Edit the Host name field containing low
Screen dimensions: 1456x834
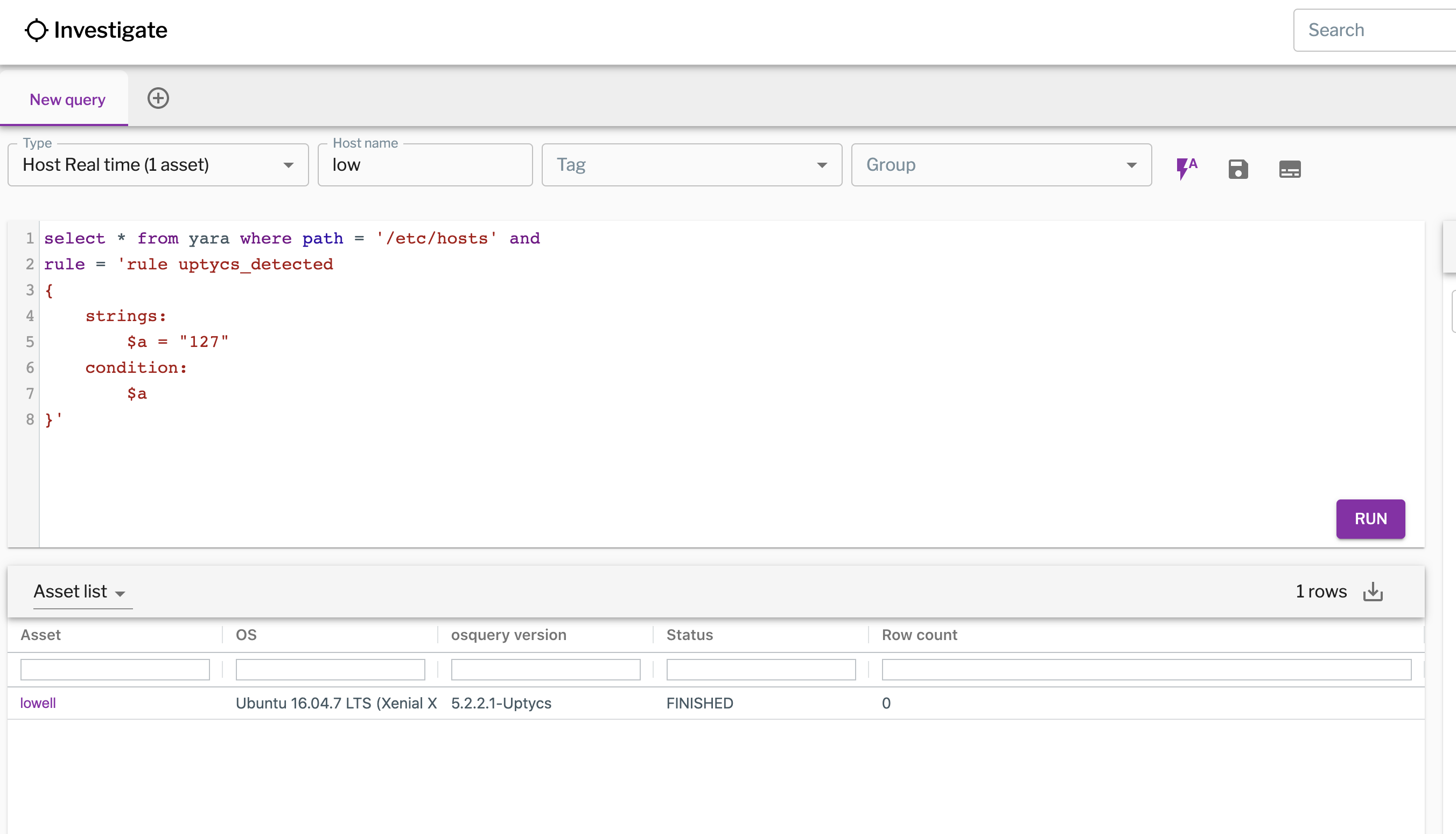pos(424,165)
